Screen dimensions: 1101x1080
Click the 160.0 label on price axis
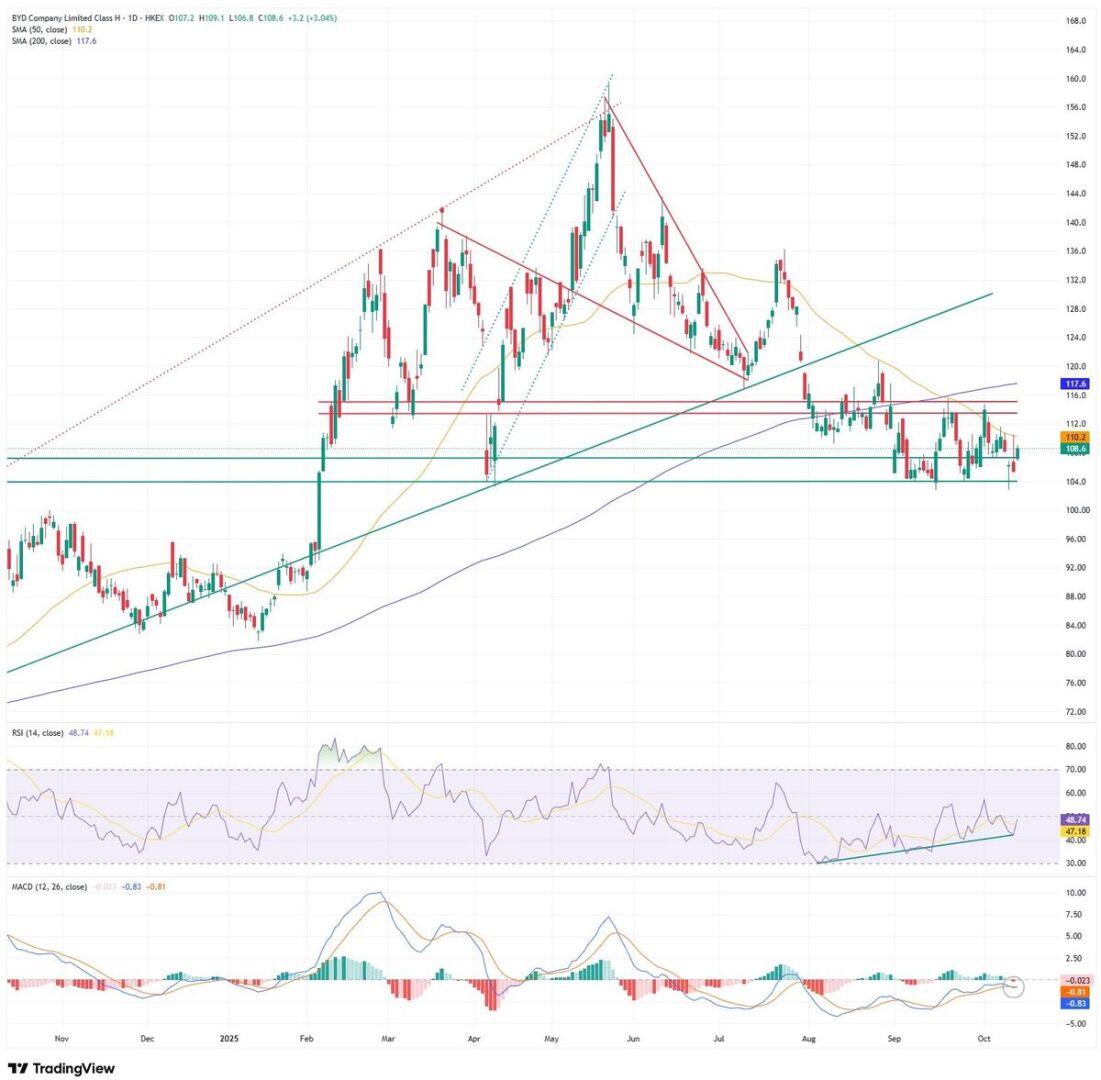click(x=1076, y=79)
